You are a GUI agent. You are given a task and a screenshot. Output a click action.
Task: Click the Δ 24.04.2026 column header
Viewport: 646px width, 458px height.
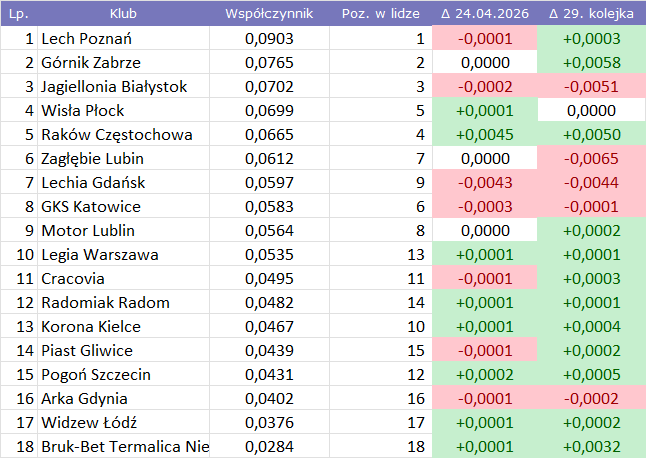pyautogui.click(x=484, y=15)
